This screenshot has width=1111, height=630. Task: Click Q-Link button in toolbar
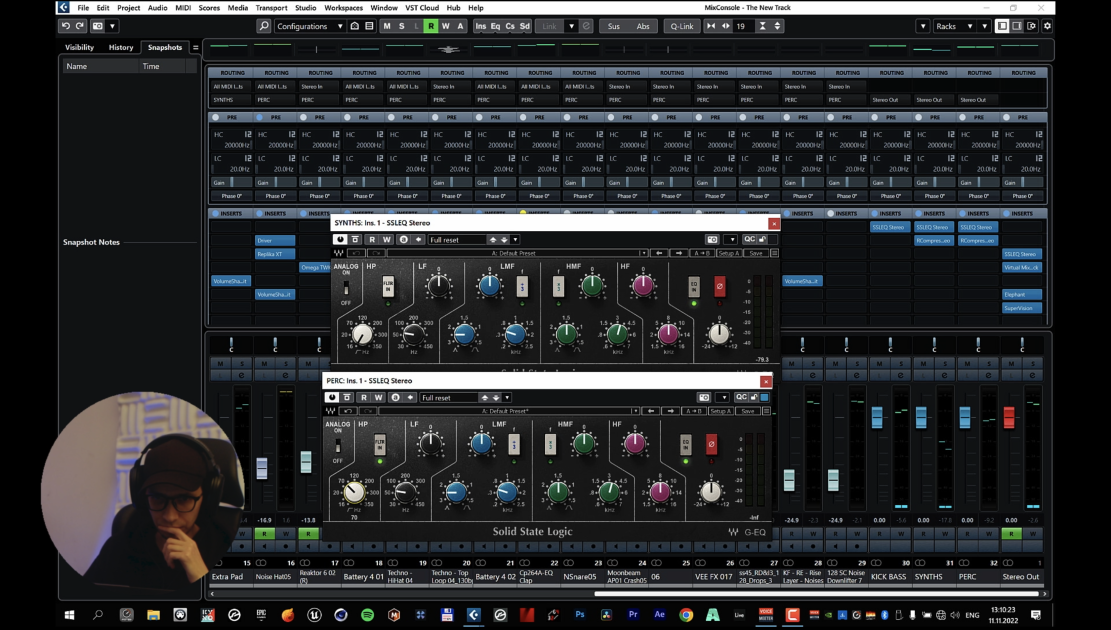(682, 26)
